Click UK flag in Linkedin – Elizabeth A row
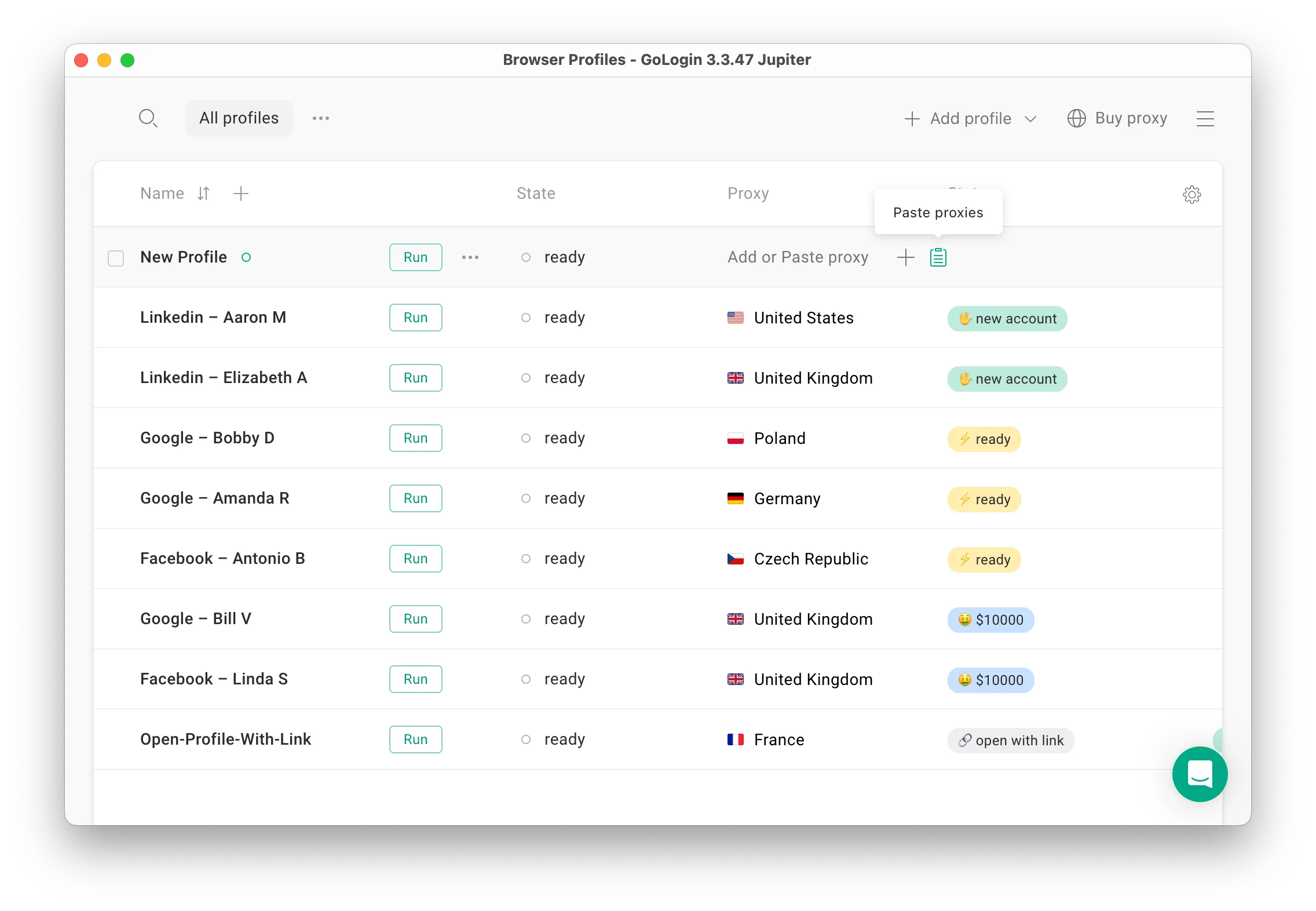Image resolution: width=1316 pixels, height=911 pixels. coord(736,378)
